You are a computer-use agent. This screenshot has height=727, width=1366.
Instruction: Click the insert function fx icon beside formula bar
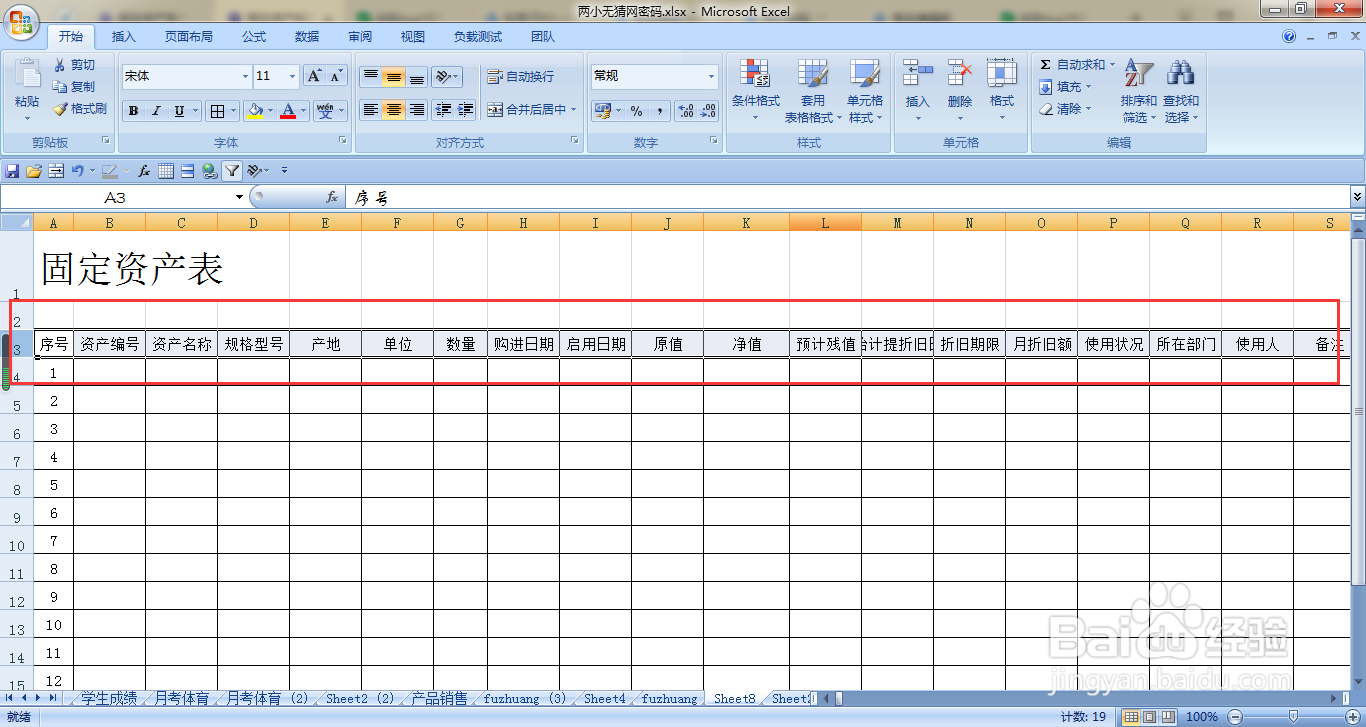[332, 198]
